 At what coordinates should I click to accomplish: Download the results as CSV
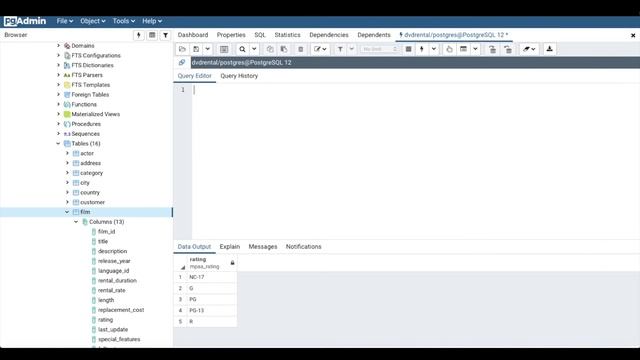[549, 49]
